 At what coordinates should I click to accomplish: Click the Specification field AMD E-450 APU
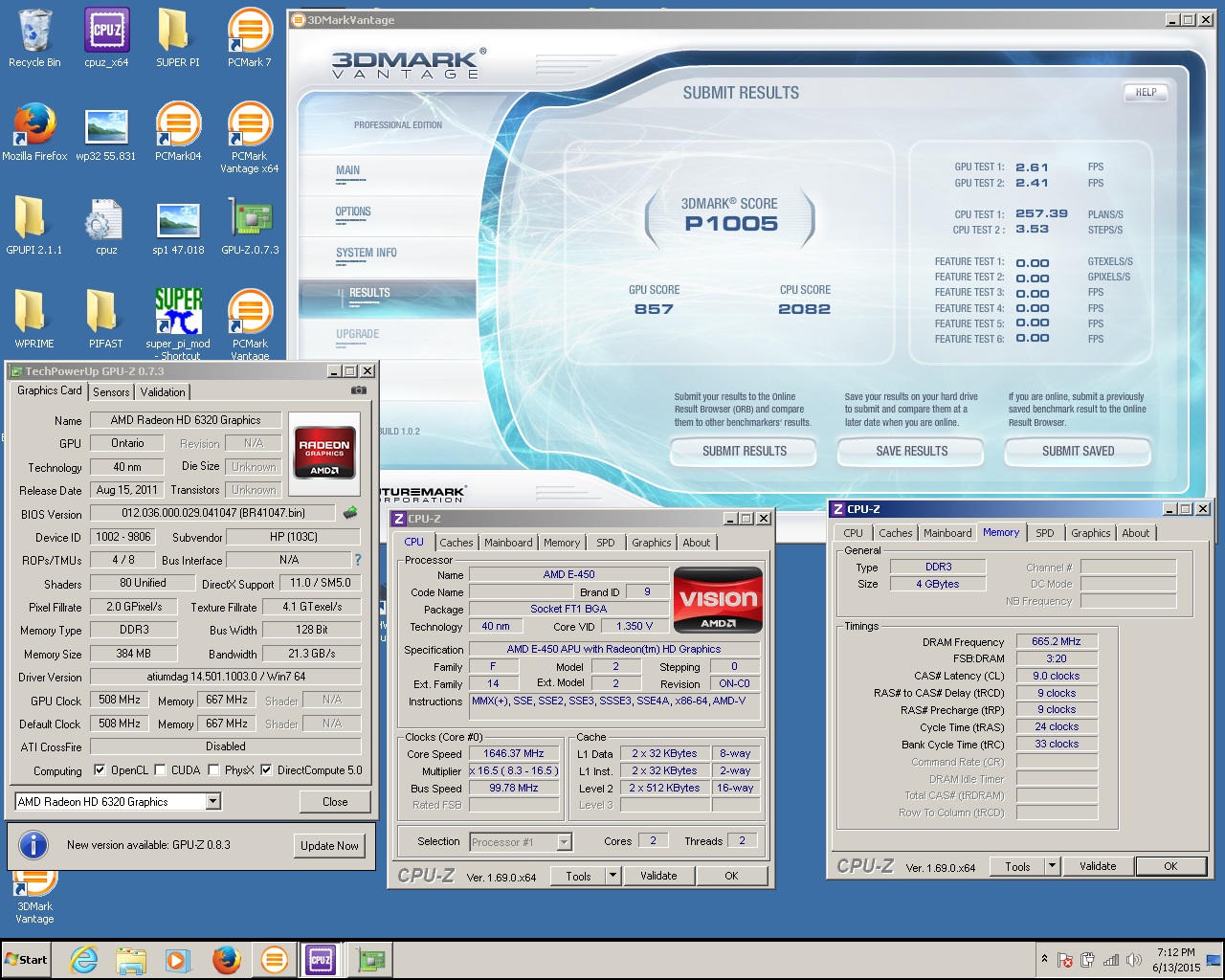coord(614,649)
